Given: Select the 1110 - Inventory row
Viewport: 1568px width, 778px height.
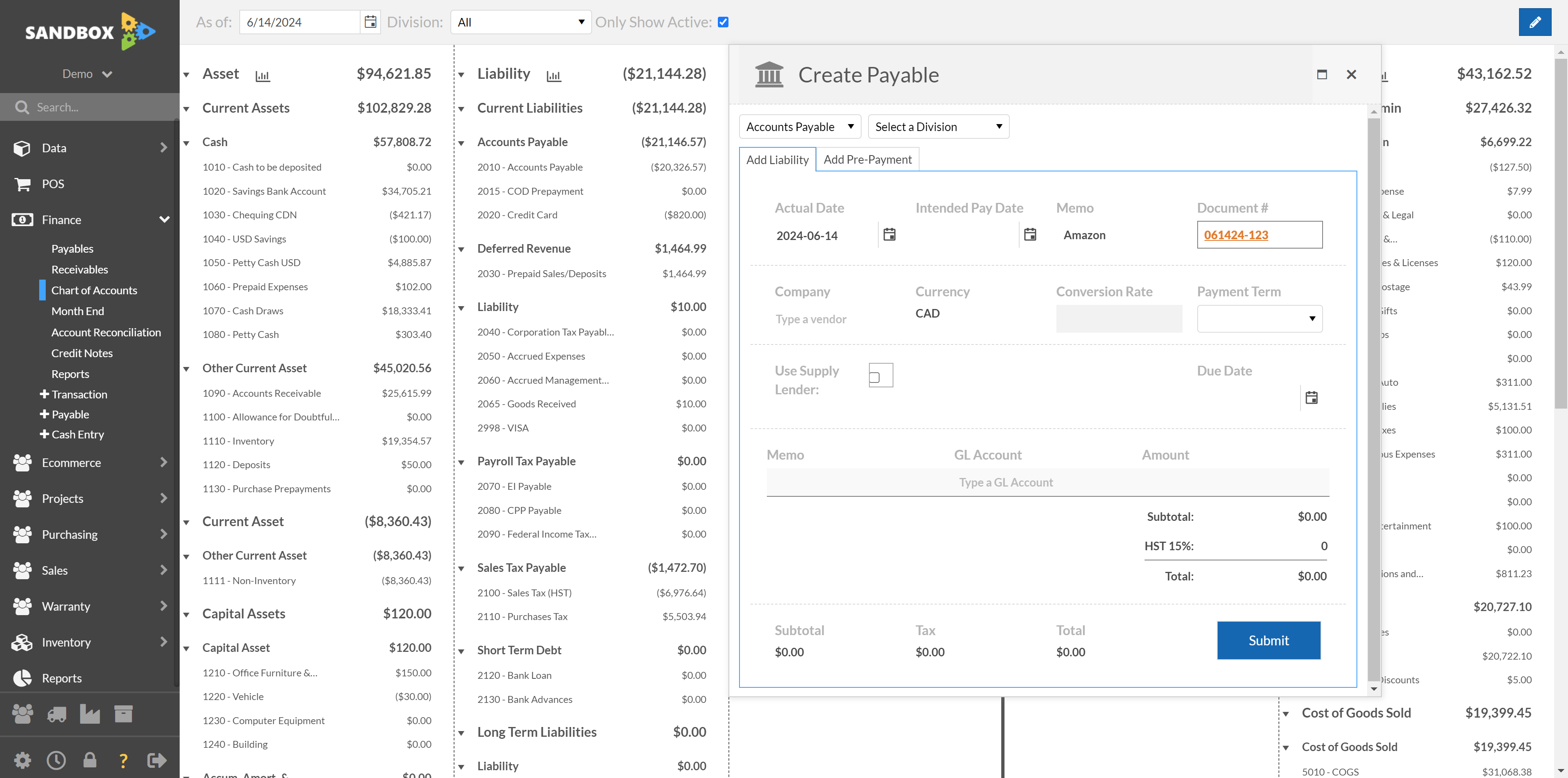Looking at the screenshot, I should point(317,441).
